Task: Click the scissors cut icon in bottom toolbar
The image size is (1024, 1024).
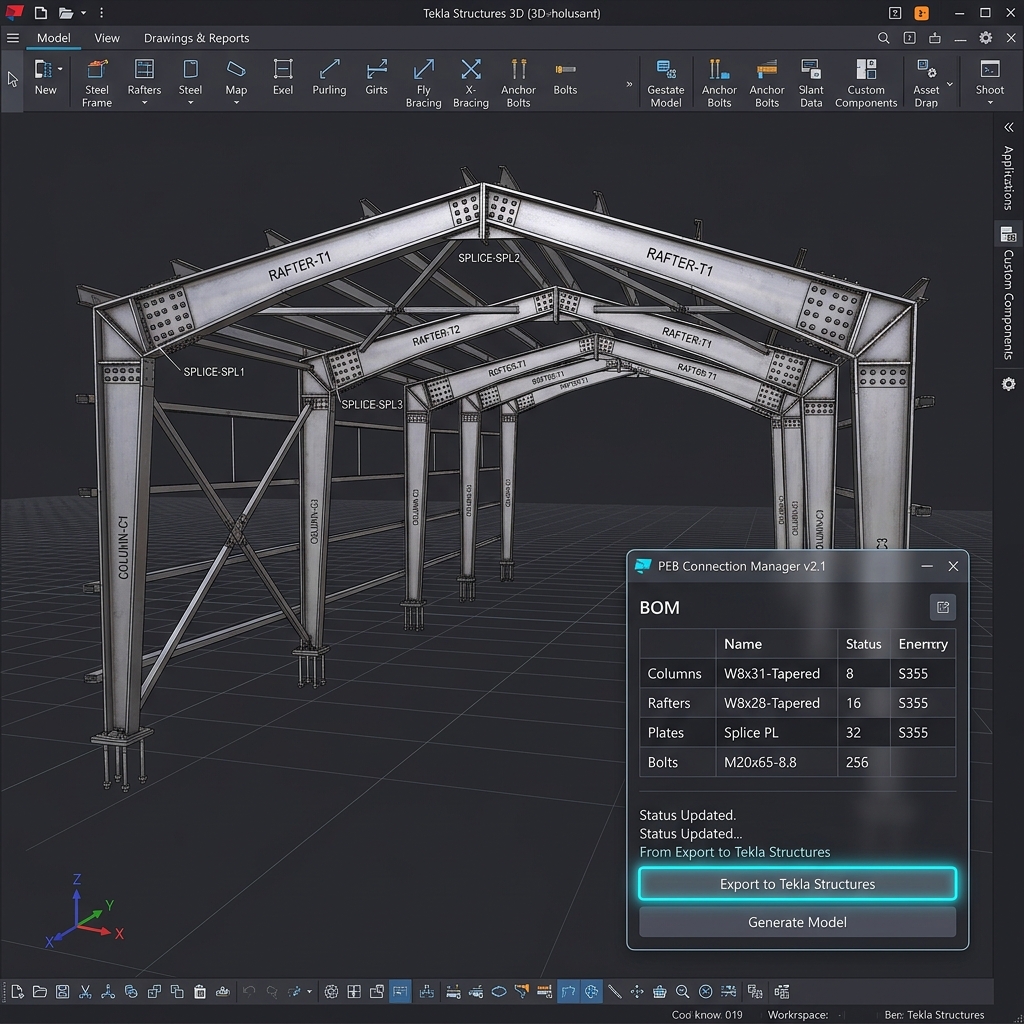Action: pos(85,991)
